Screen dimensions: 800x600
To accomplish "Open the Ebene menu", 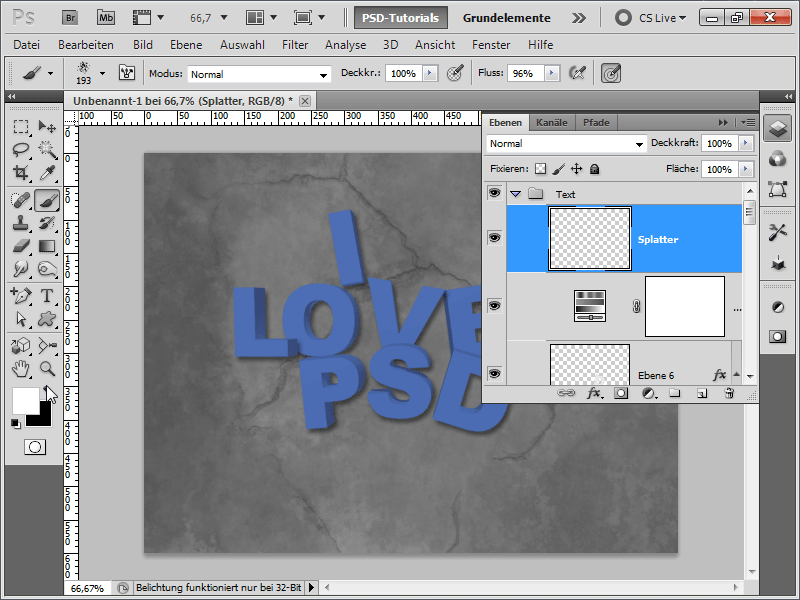I will coord(186,45).
